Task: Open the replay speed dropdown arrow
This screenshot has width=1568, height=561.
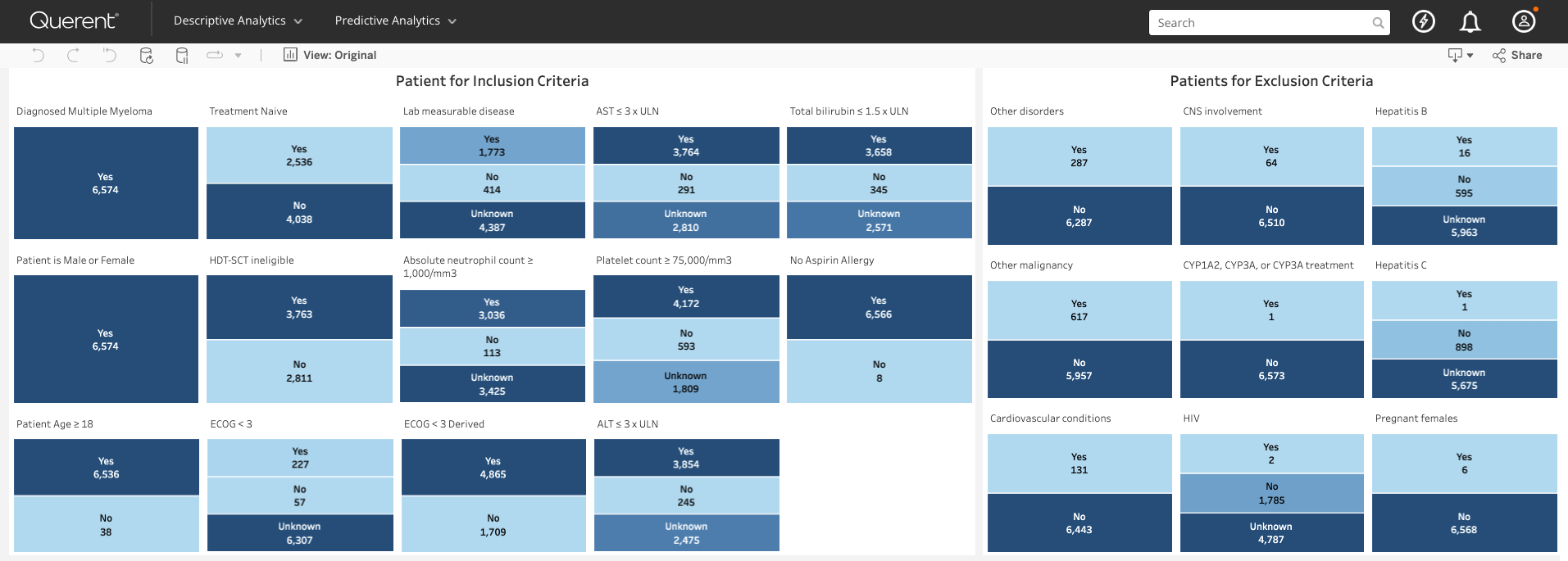Action: pyautogui.click(x=238, y=56)
